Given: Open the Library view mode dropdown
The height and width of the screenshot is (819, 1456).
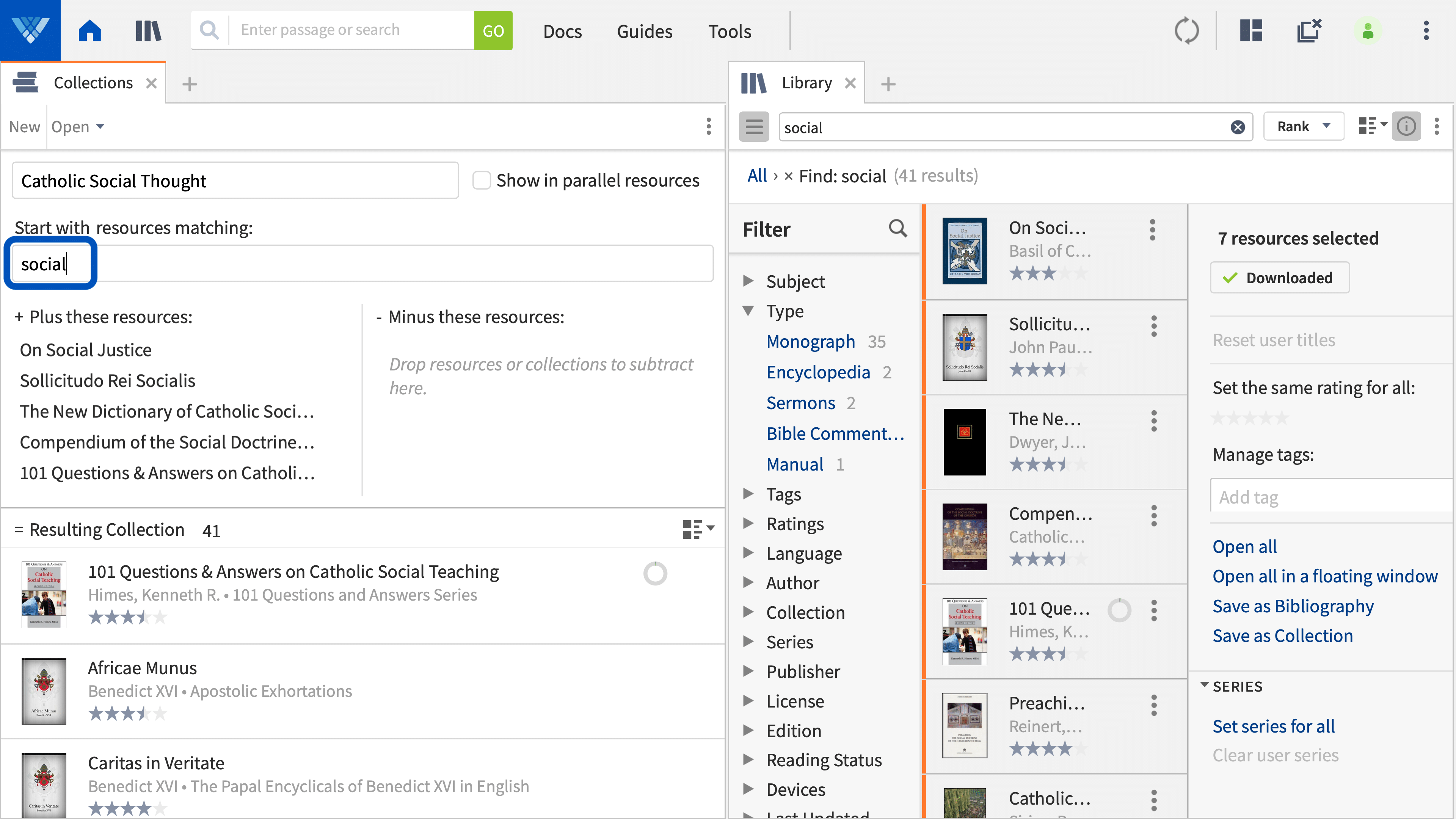Looking at the screenshot, I should tap(1372, 126).
